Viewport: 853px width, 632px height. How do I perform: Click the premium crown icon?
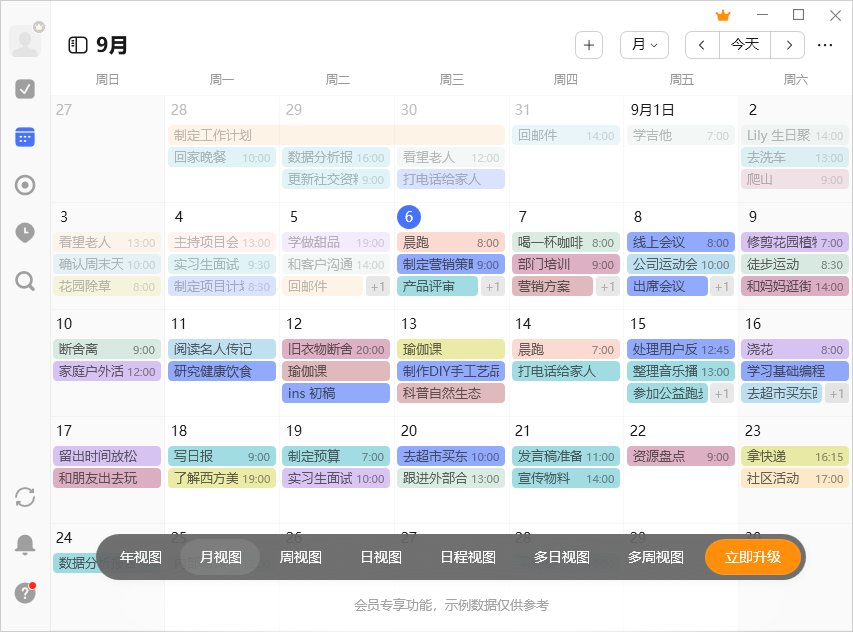[x=723, y=15]
